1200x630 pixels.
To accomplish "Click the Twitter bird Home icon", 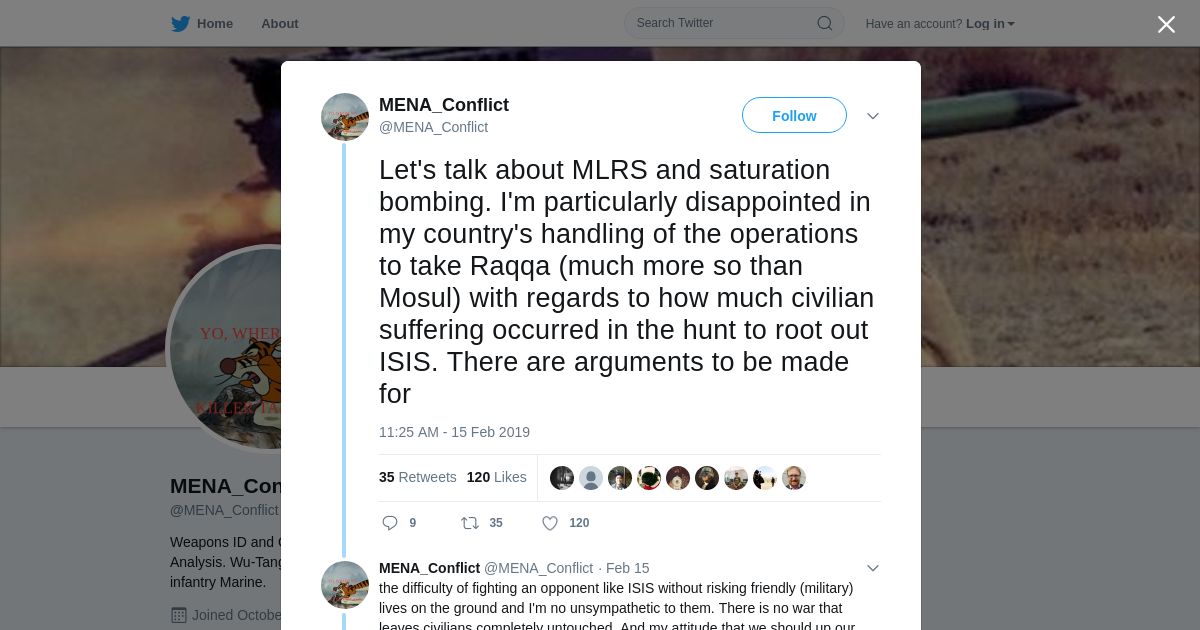I will pyautogui.click(x=180, y=24).
